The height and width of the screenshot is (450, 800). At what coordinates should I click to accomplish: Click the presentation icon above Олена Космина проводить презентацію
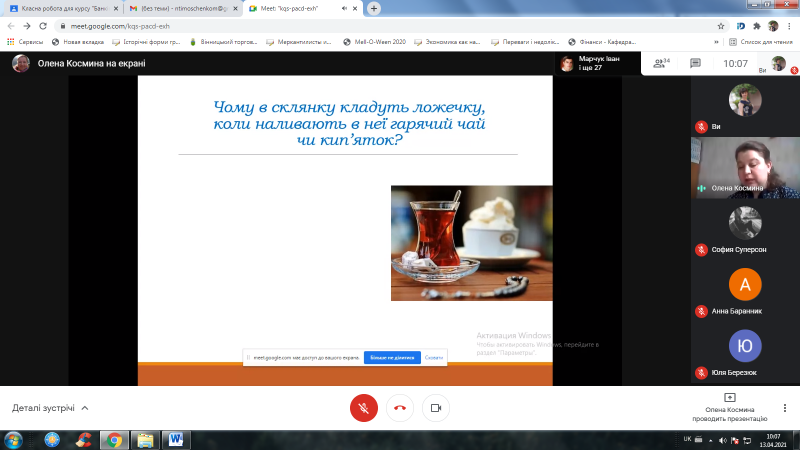click(730, 397)
